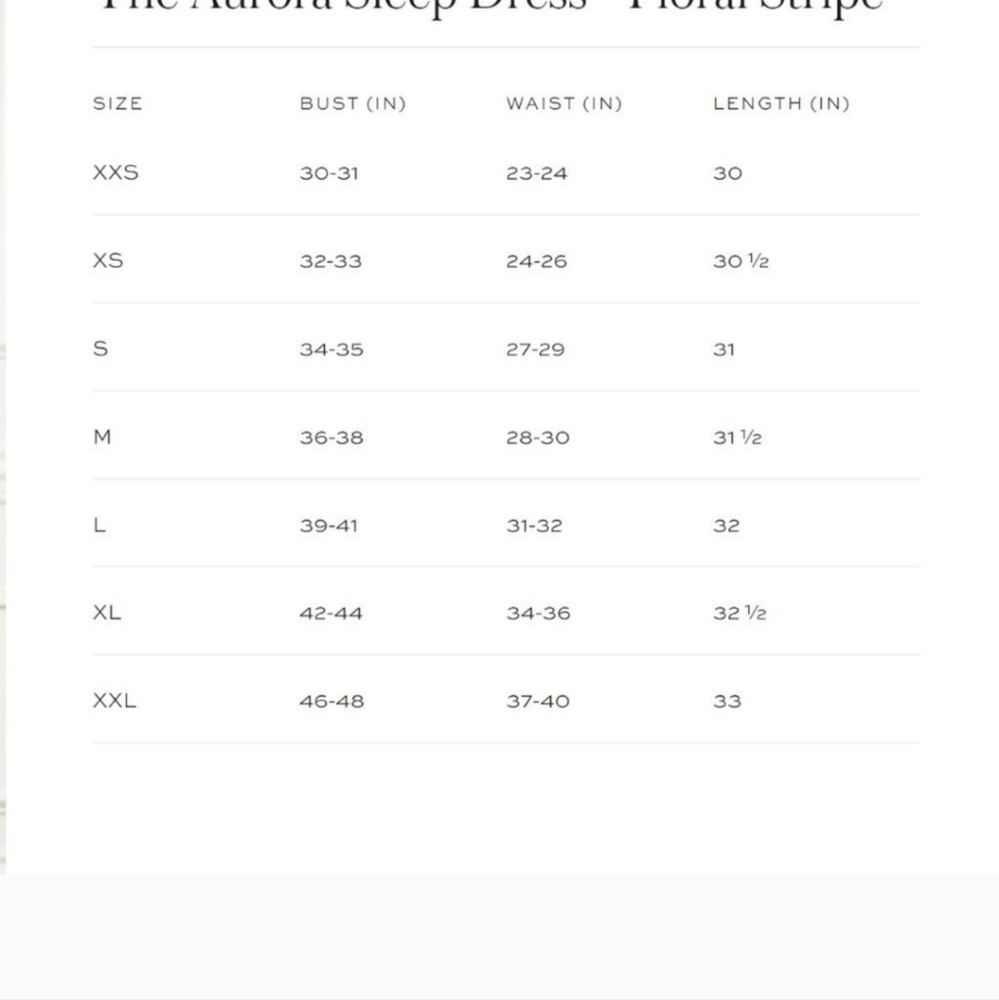Select the XL size row label
Screen dimensions: 999x1000
pyautogui.click(x=107, y=613)
